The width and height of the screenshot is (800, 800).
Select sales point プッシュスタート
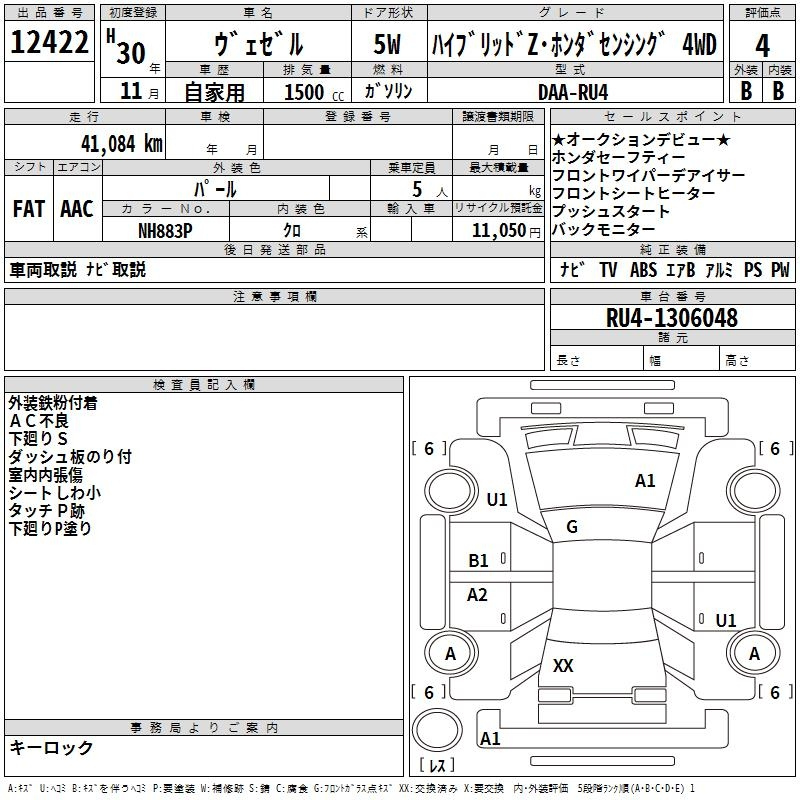pyautogui.click(x=611, y=211)
